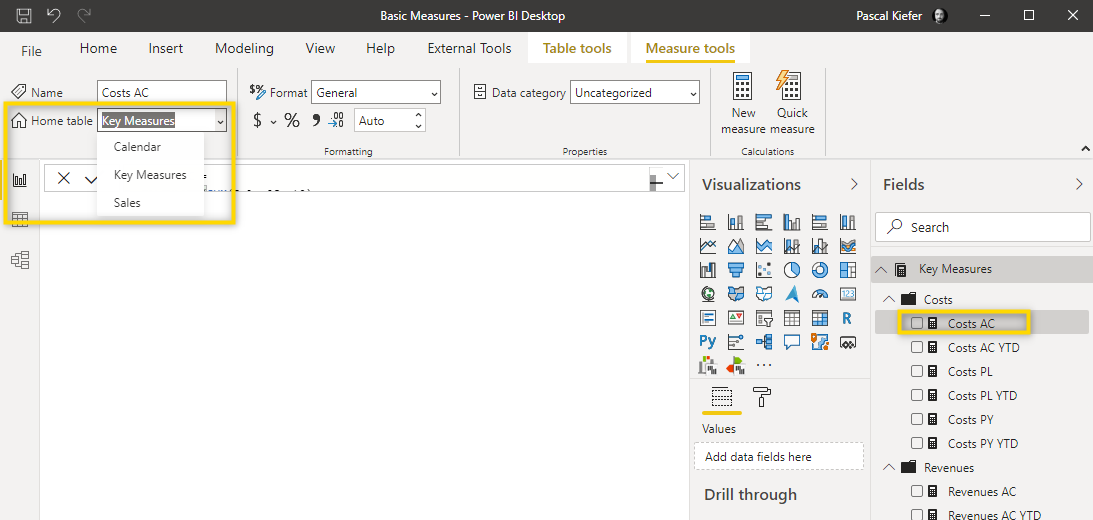Click the Name field containing Costs AC

162,93
